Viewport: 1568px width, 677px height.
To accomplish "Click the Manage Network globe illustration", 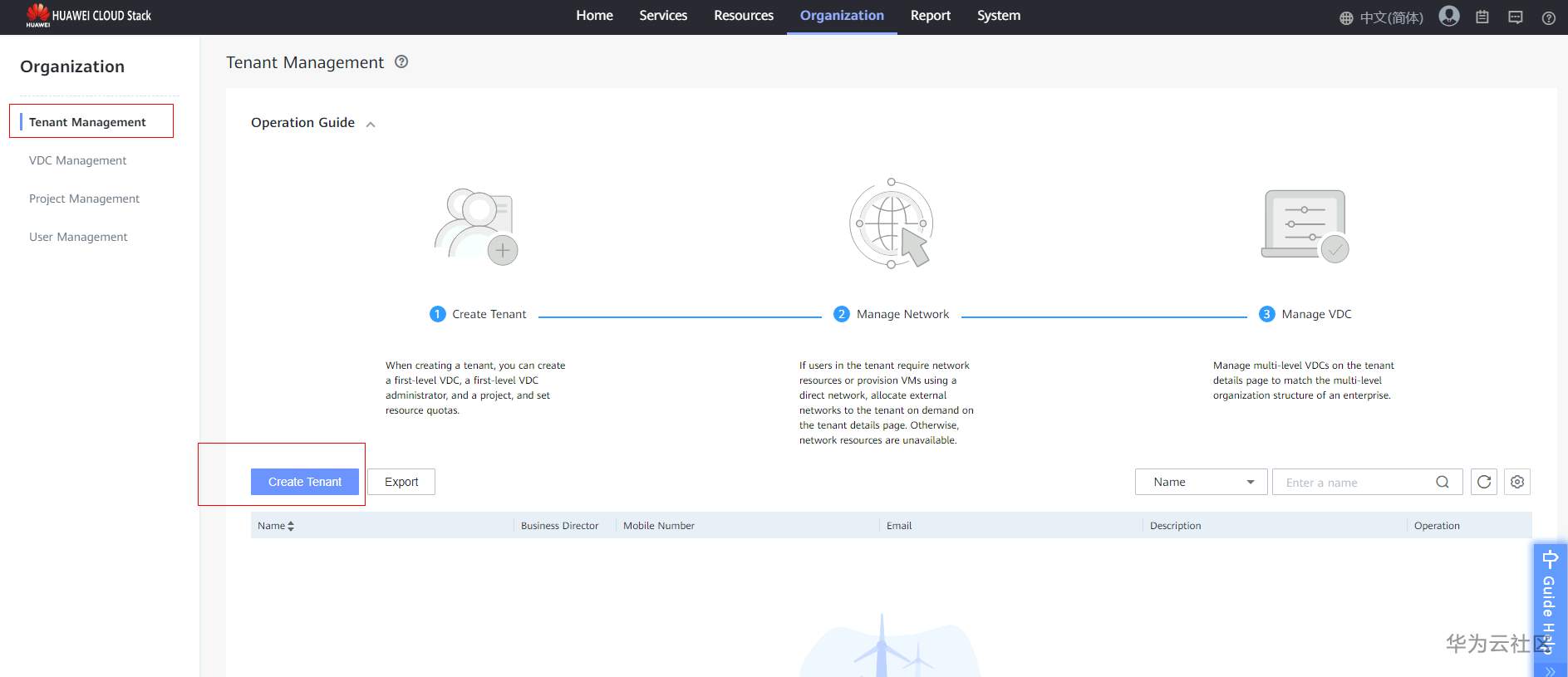I will click(891, 223).
